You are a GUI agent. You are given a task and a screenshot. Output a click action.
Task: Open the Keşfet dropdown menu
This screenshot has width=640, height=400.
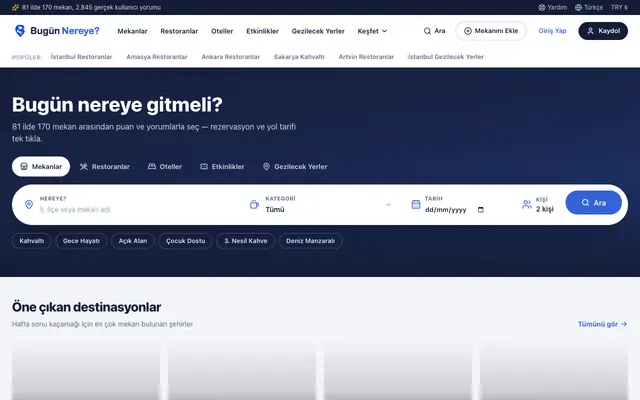tap(372, 31)
